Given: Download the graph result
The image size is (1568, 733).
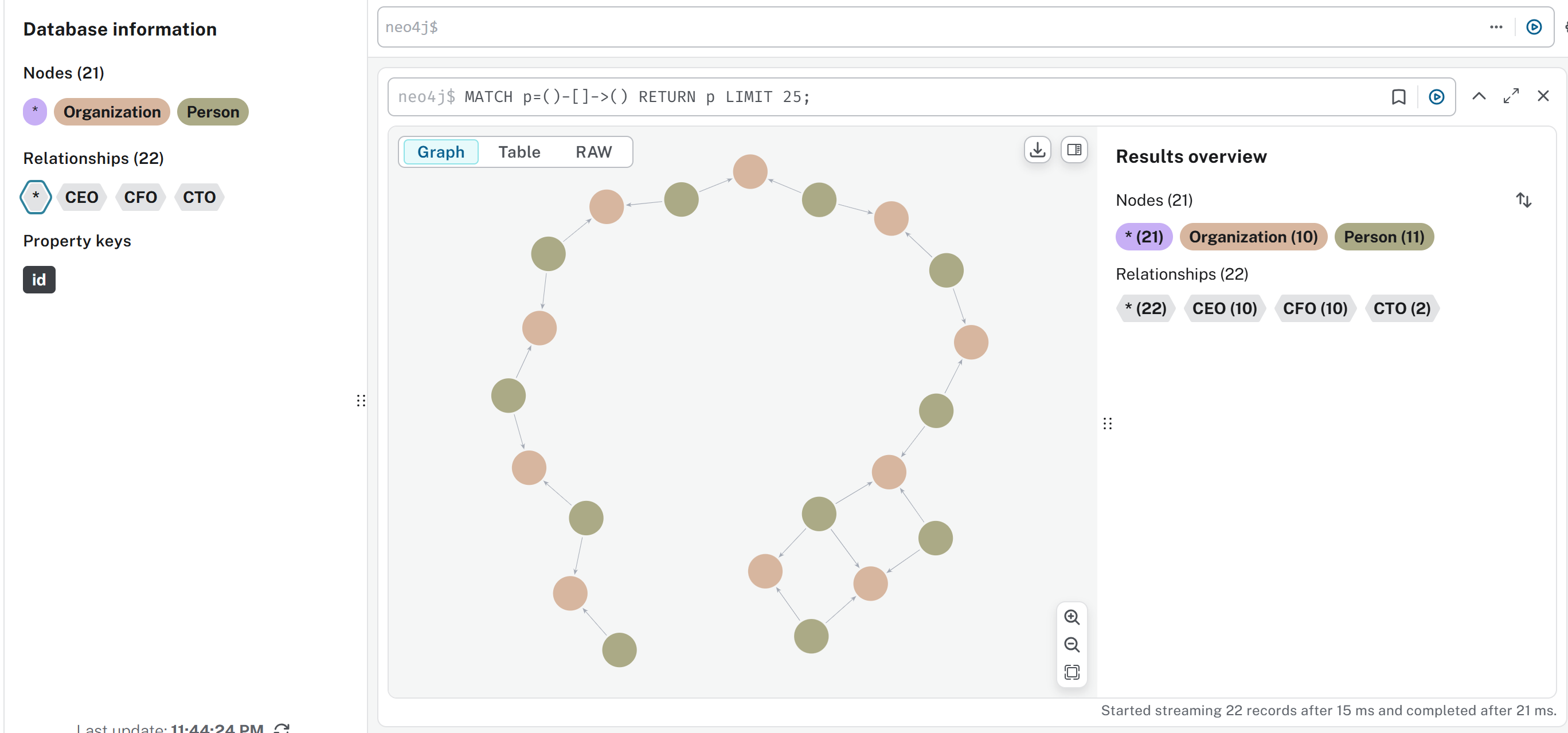Looking at the screenshot, I should (1037, 150).
